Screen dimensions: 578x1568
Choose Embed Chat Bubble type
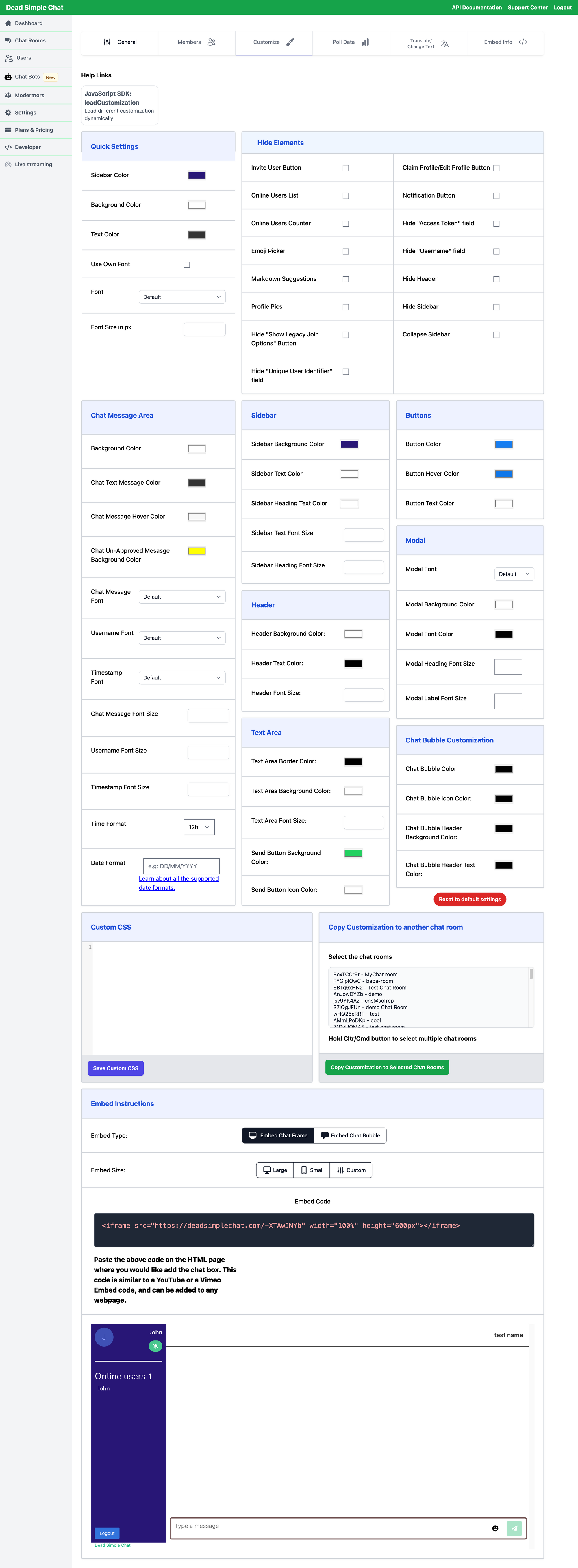point(350,1135)
